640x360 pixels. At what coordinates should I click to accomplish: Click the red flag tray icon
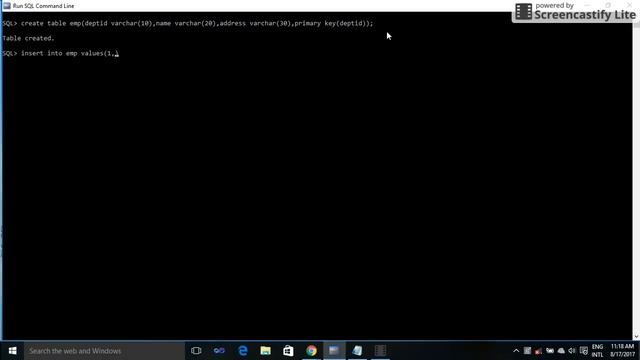(538, 351)
